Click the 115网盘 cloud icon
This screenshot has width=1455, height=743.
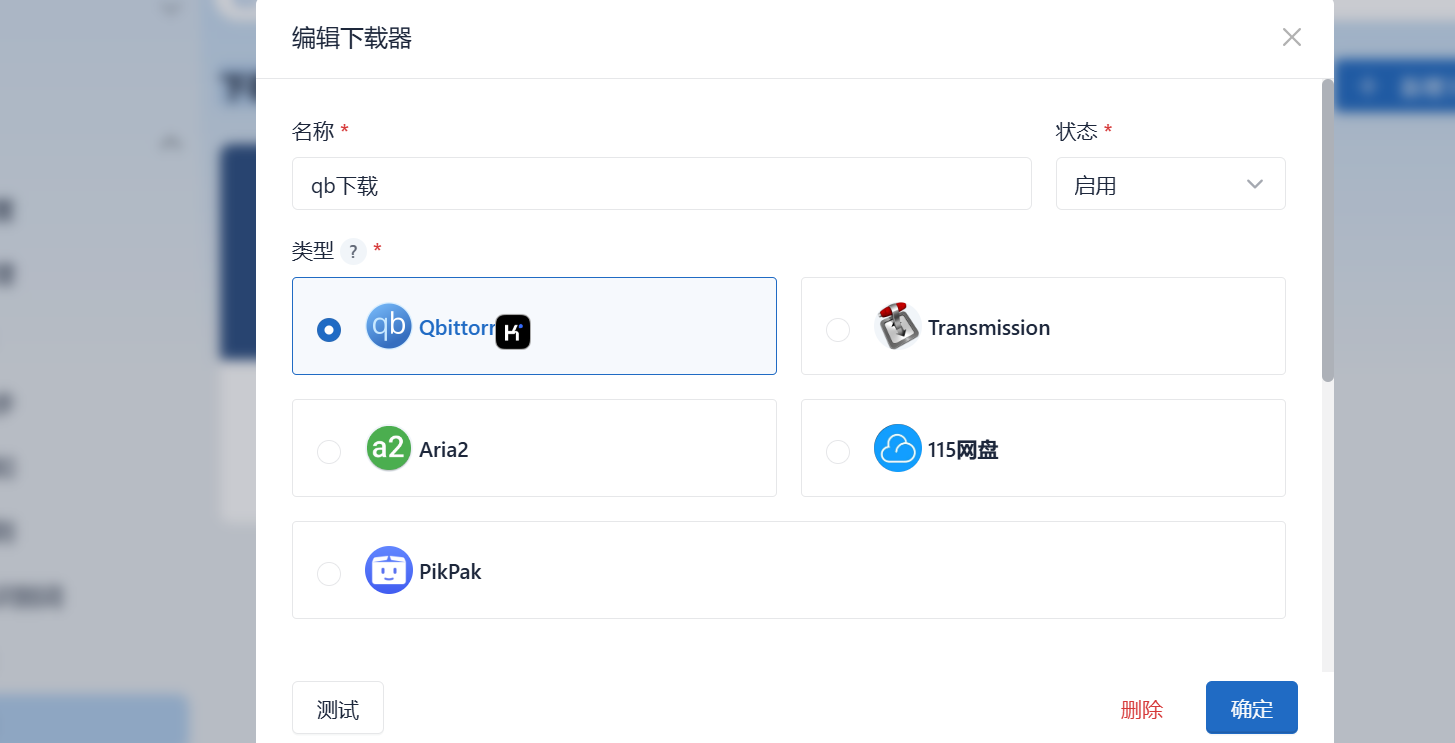point(897,448)
